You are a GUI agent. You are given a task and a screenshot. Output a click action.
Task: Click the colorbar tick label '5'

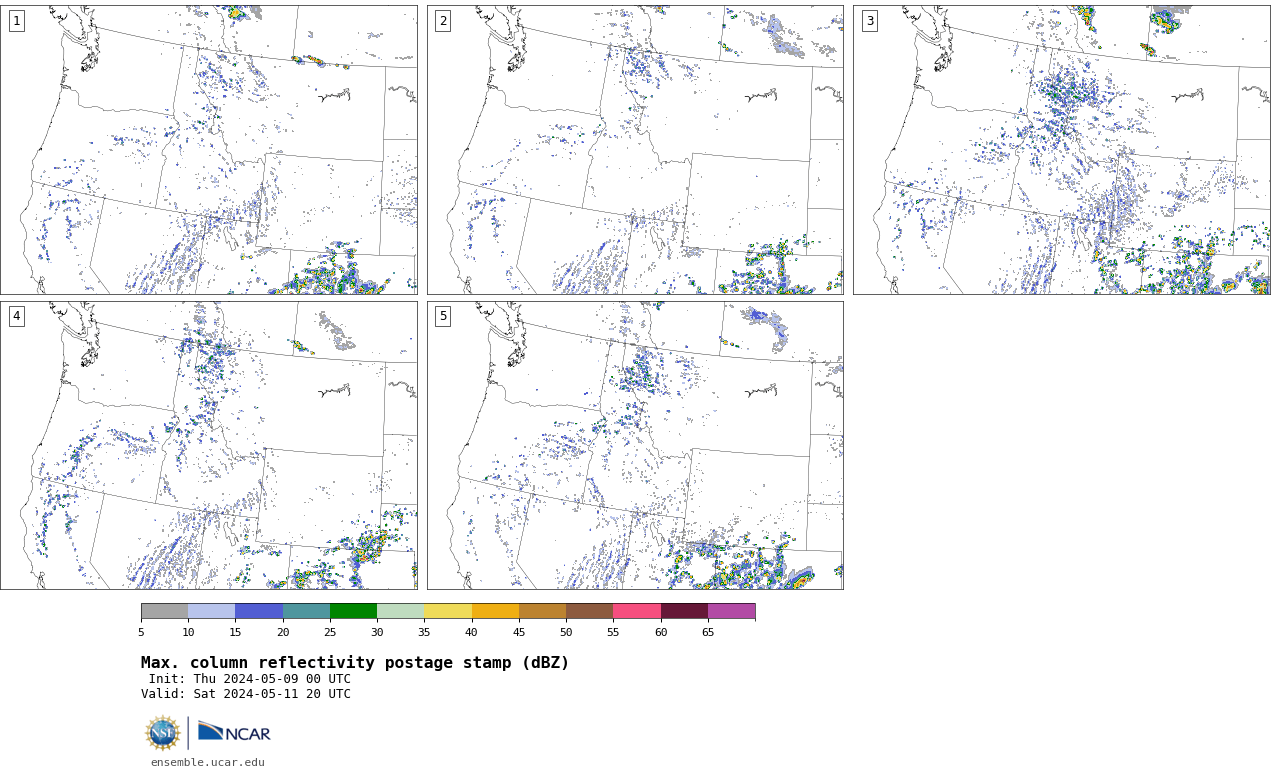141,633
